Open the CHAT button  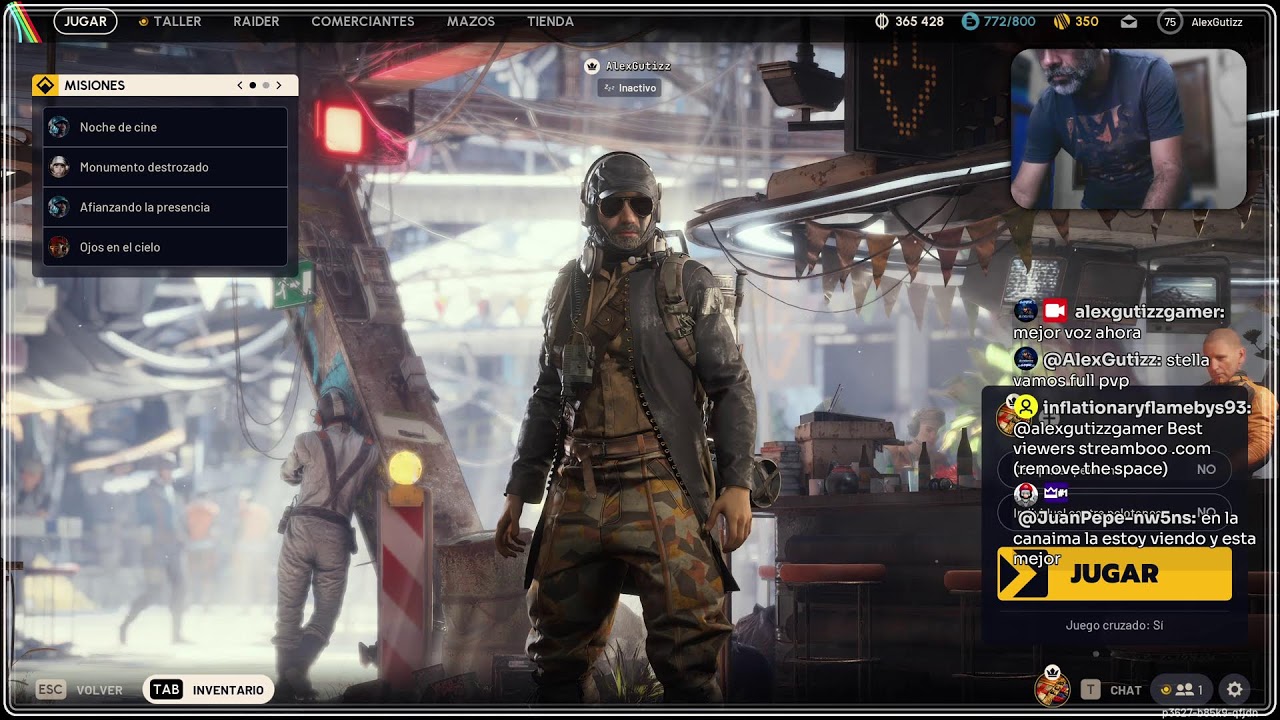click(1125, 690)
